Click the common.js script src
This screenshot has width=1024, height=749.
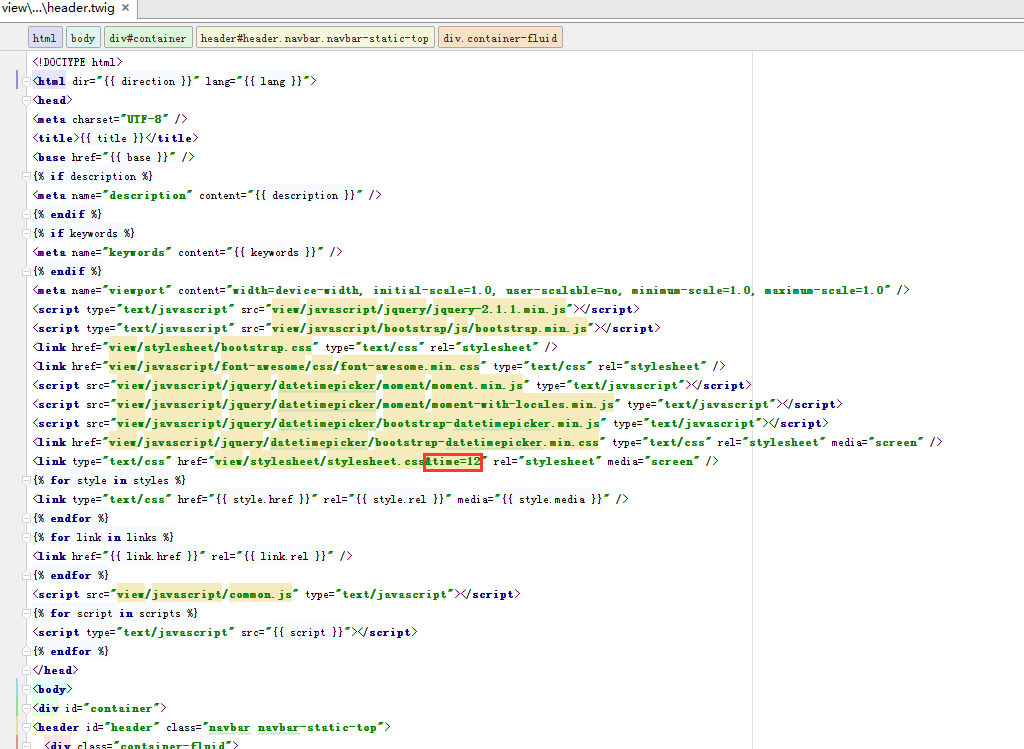[x=204, y=594]
